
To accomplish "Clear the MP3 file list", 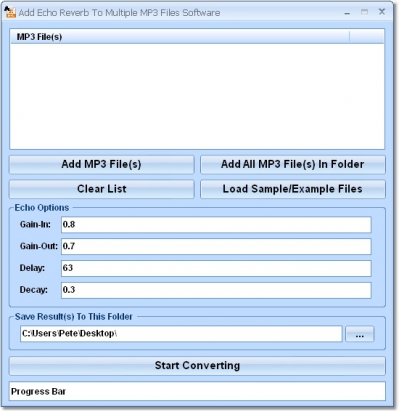I will pos(101,189).
